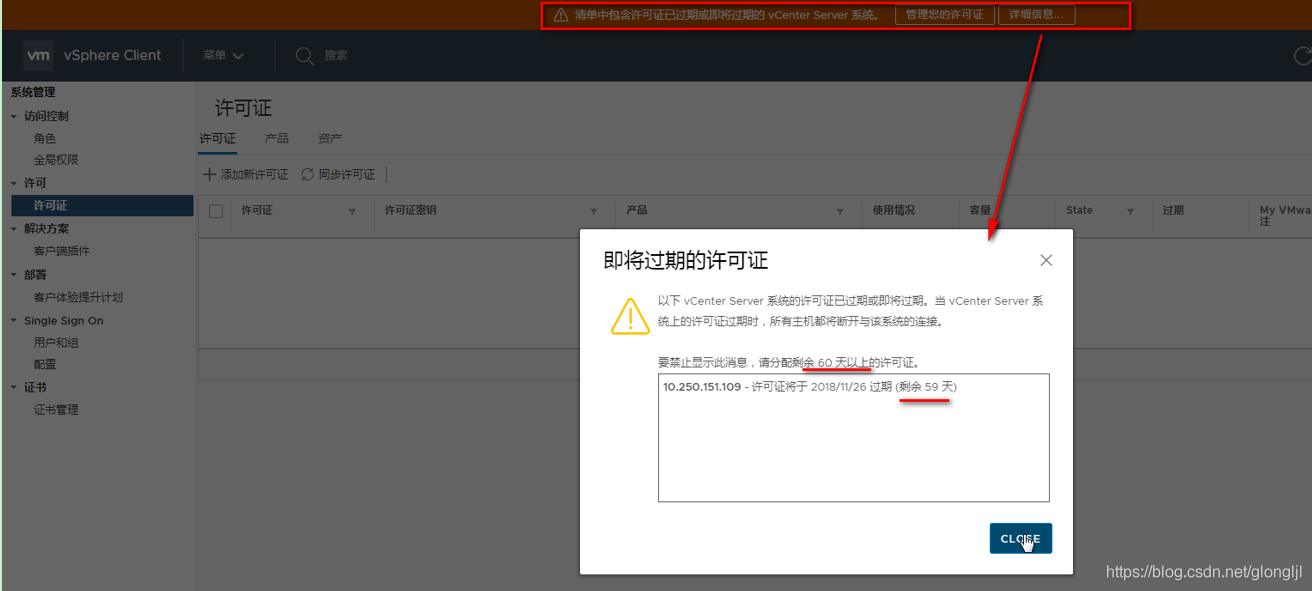Image resolution: width=1312 pixels, height=591 pixels.
Task: Open 客户端插件 in the sidebar
Action: [62, 251]
